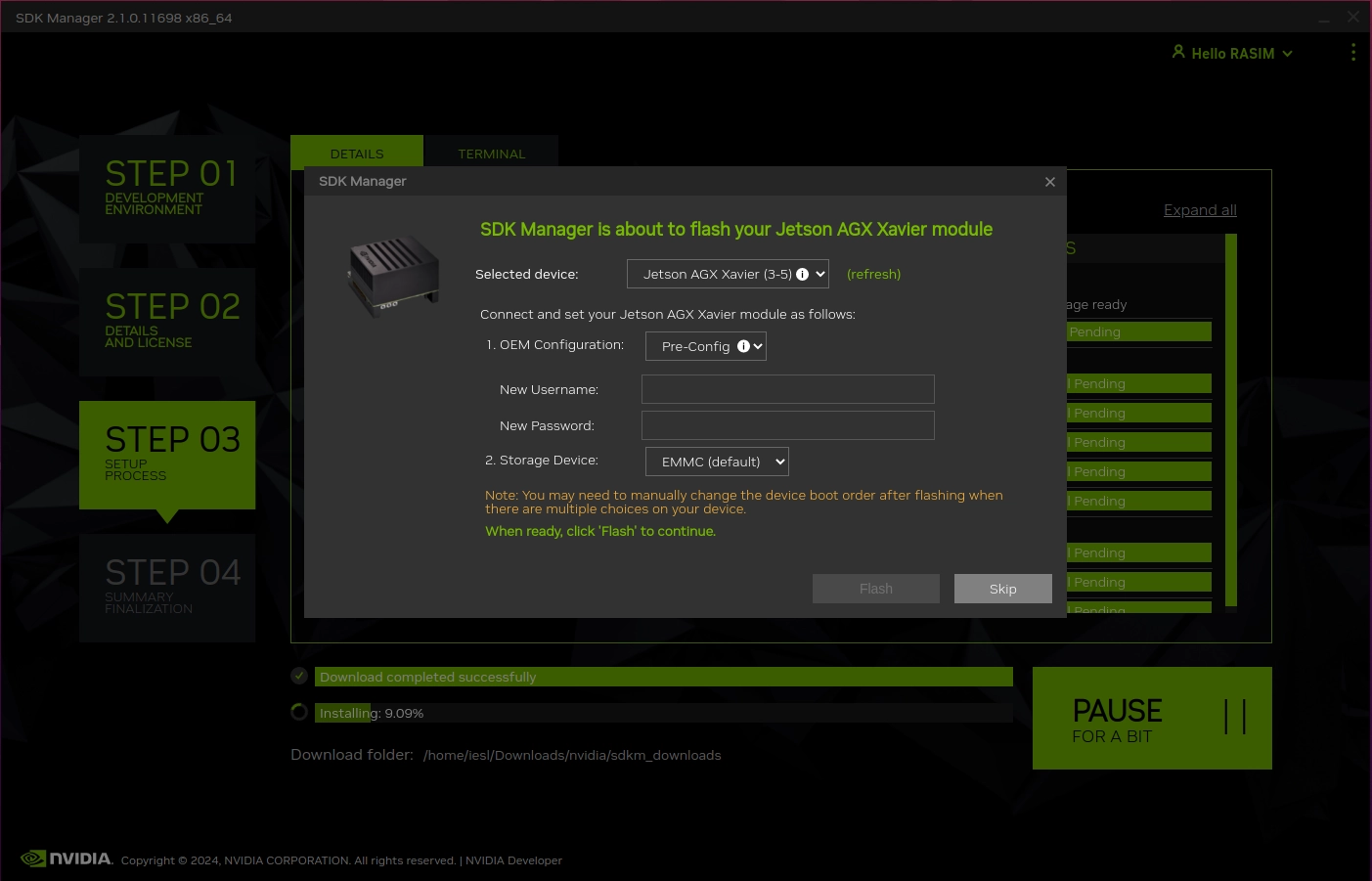This screenshot has width=1372, height=881.
Task: Focus the New Password input field
Action: (787, 425)
